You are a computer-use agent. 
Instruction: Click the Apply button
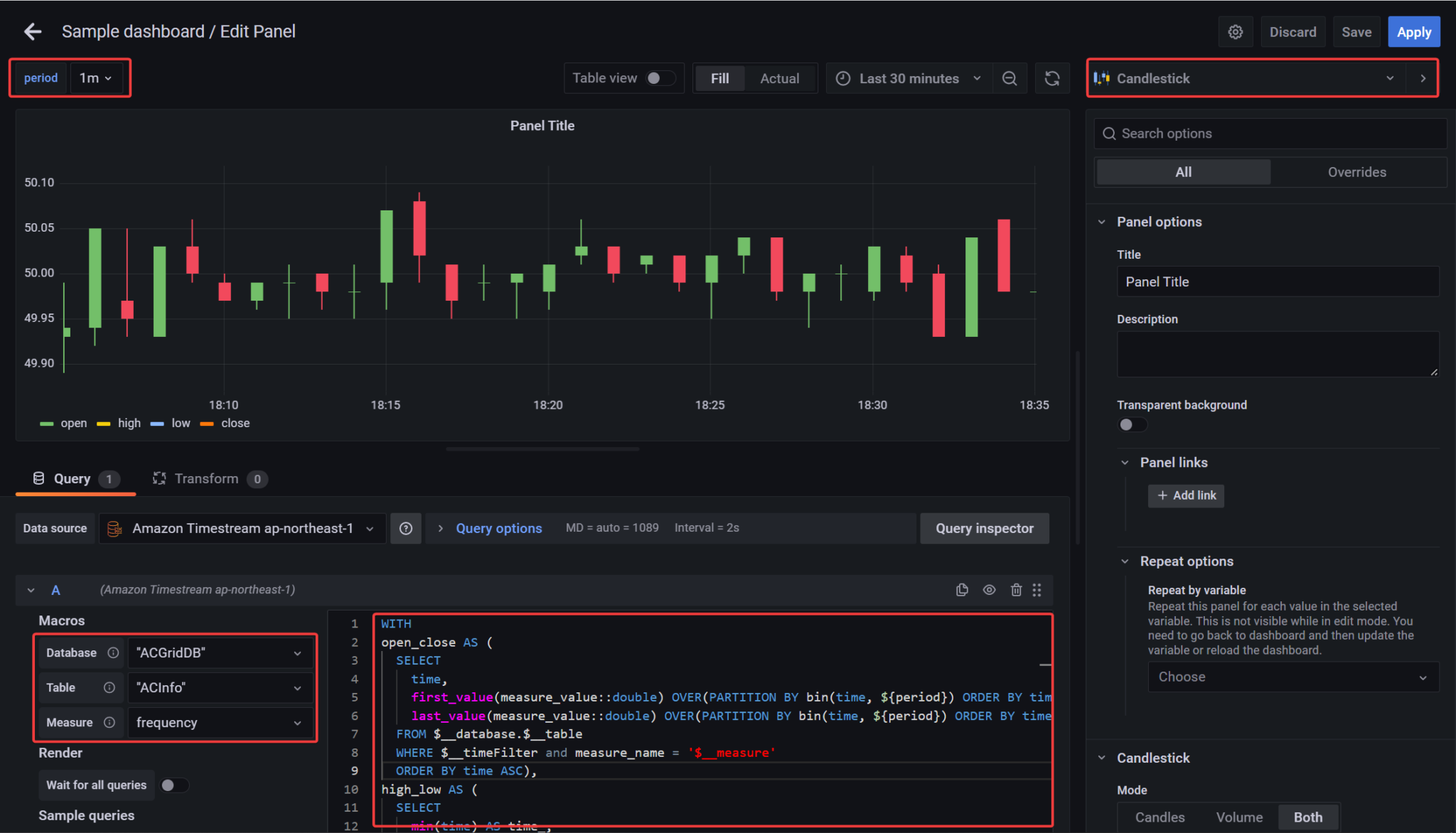(1413, 31)
